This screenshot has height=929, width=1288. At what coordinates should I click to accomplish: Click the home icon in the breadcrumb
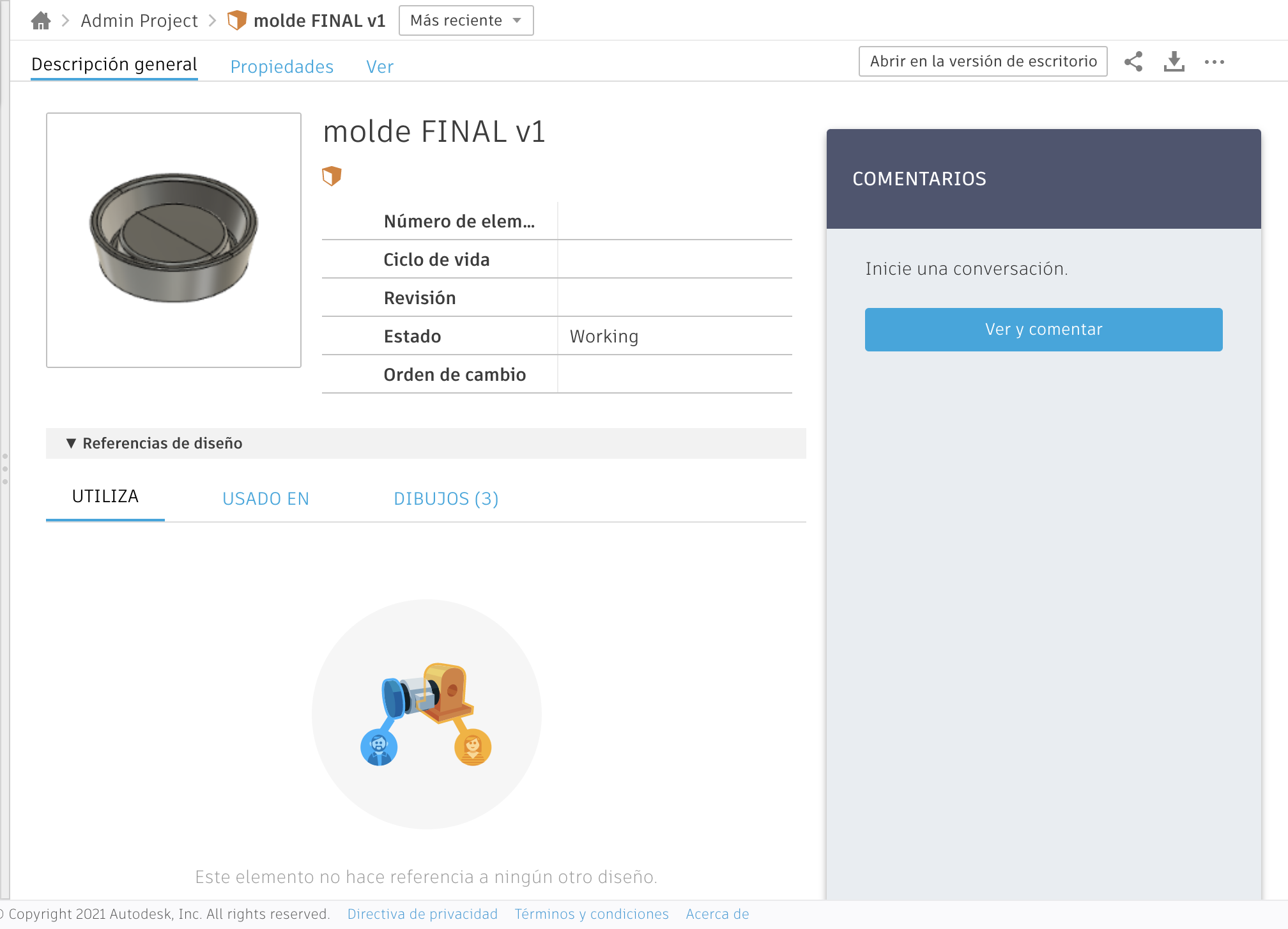(x=41, y=20)
